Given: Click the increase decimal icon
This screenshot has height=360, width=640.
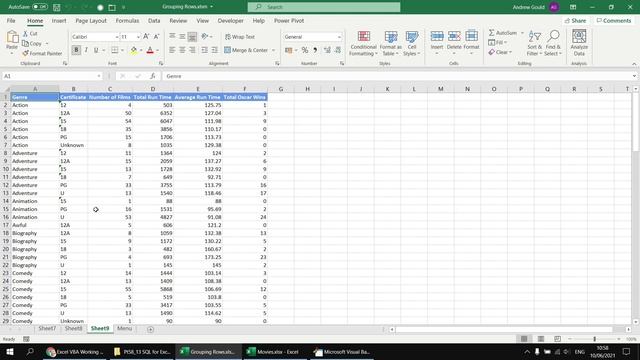Looking at the screenshot, I should (x=327, y=50).
